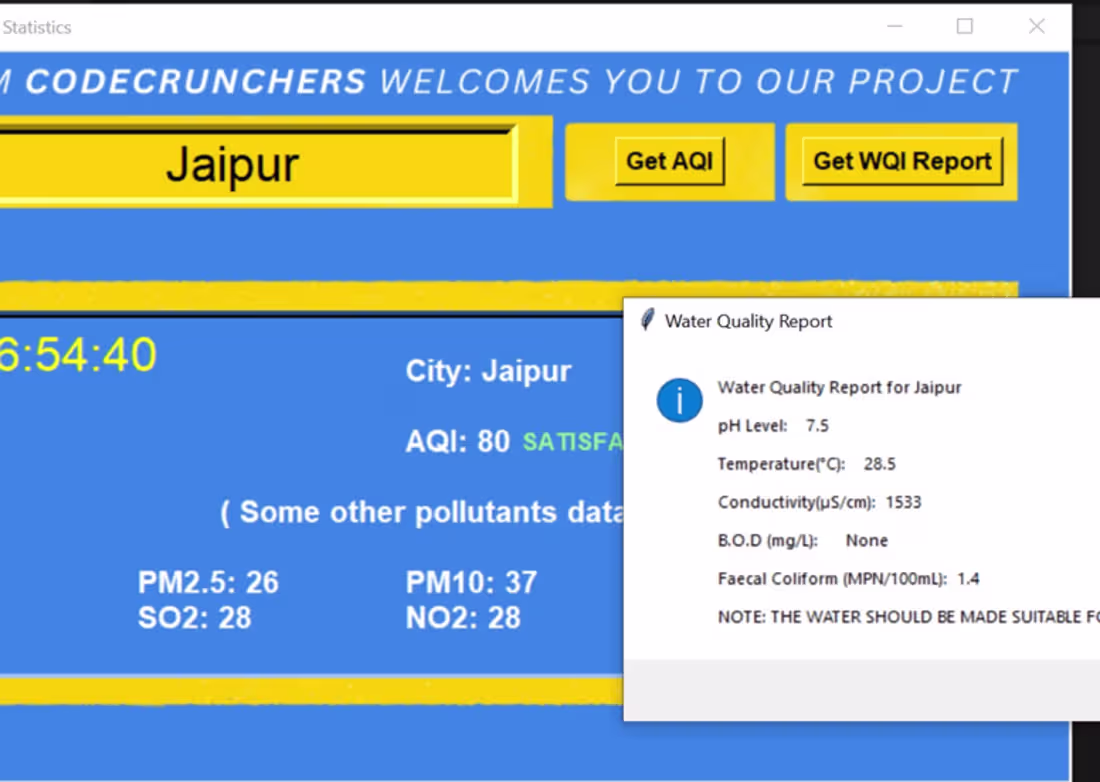This screenshot has height=782, width=1100.
Task: Click the clock time 6:54:40
Action: coord(78,355)
